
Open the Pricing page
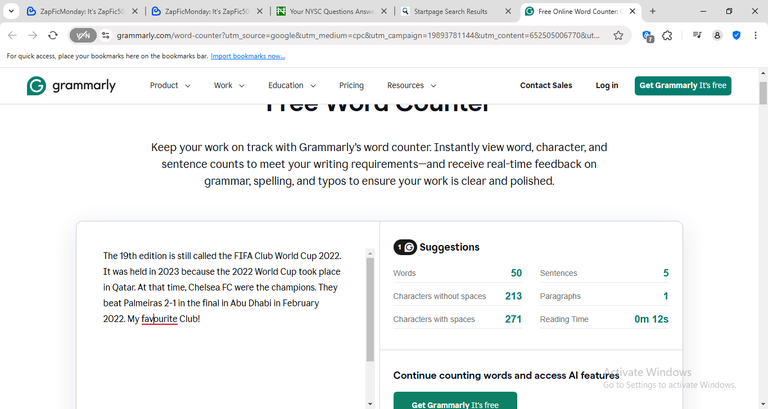(x=351, y=85)
